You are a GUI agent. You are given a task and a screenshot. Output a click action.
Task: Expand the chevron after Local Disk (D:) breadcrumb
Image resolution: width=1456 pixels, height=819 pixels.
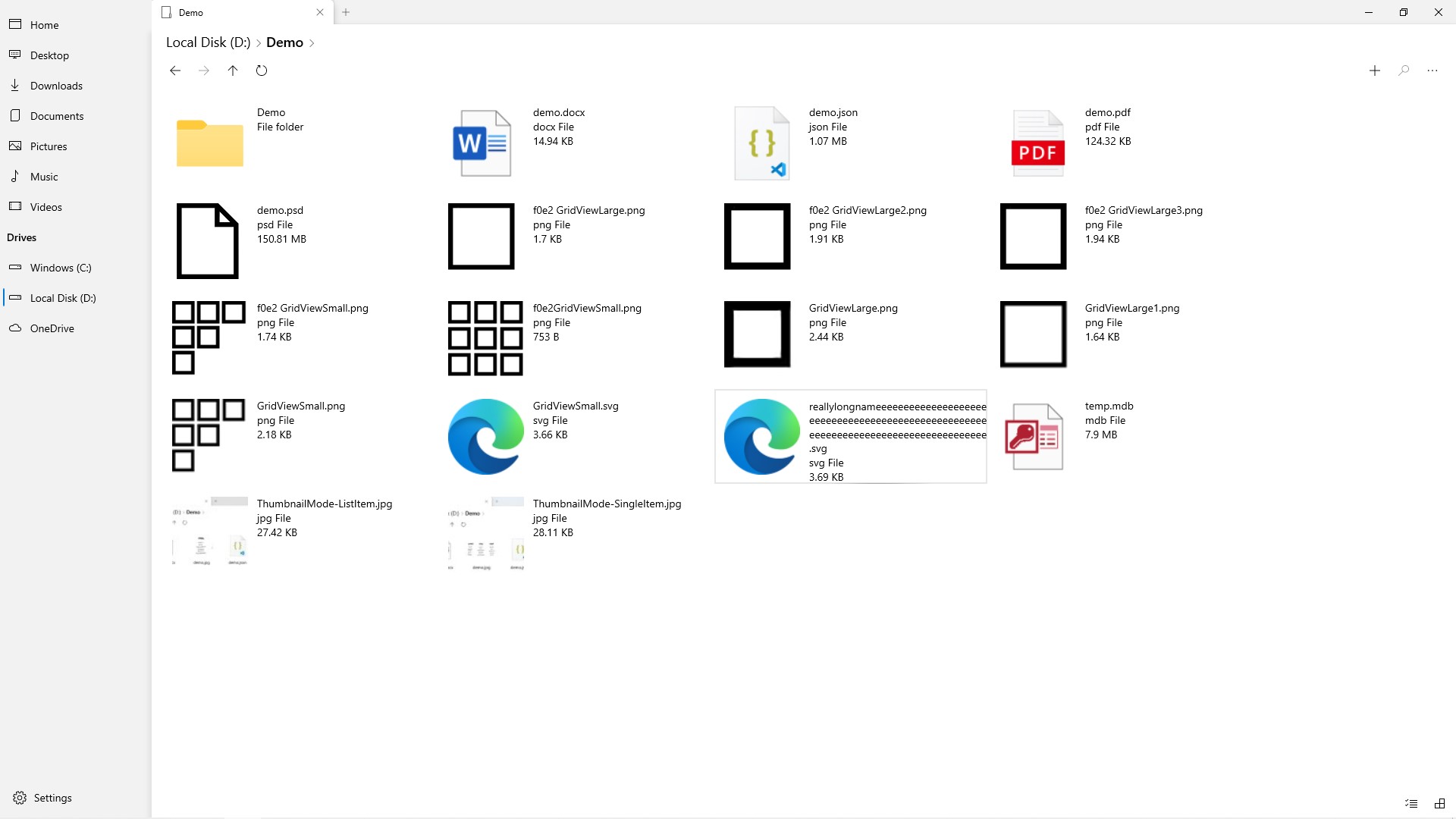coord(258,43)
